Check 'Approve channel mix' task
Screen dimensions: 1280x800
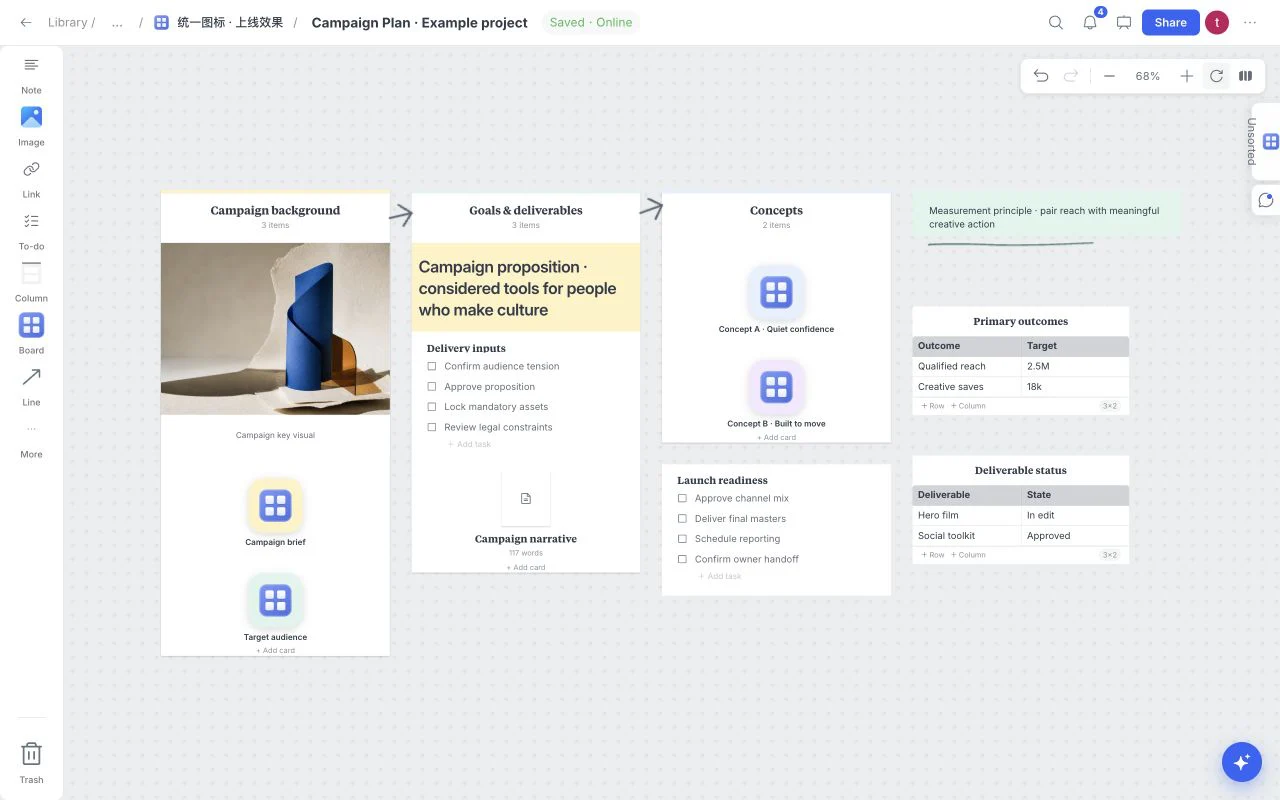[682, 498]
